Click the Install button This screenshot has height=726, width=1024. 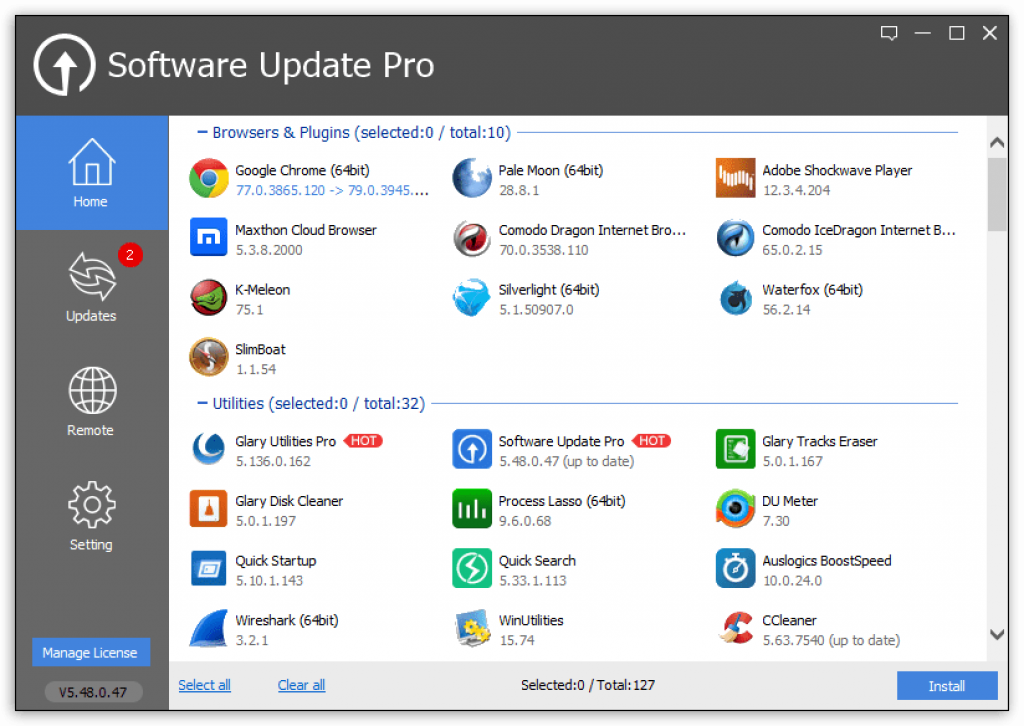[x=947, y=686]
